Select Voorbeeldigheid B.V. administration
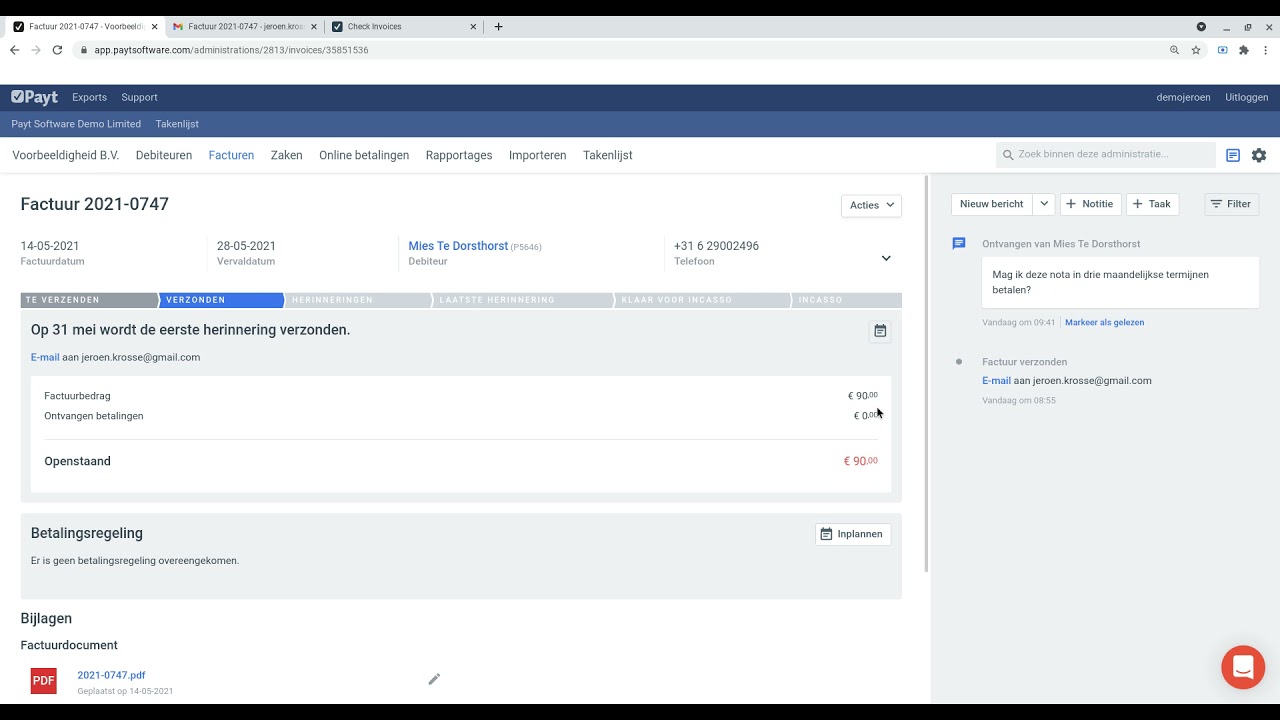The height and width of the screenshot is (720, 1280). [x=65, y=155]
